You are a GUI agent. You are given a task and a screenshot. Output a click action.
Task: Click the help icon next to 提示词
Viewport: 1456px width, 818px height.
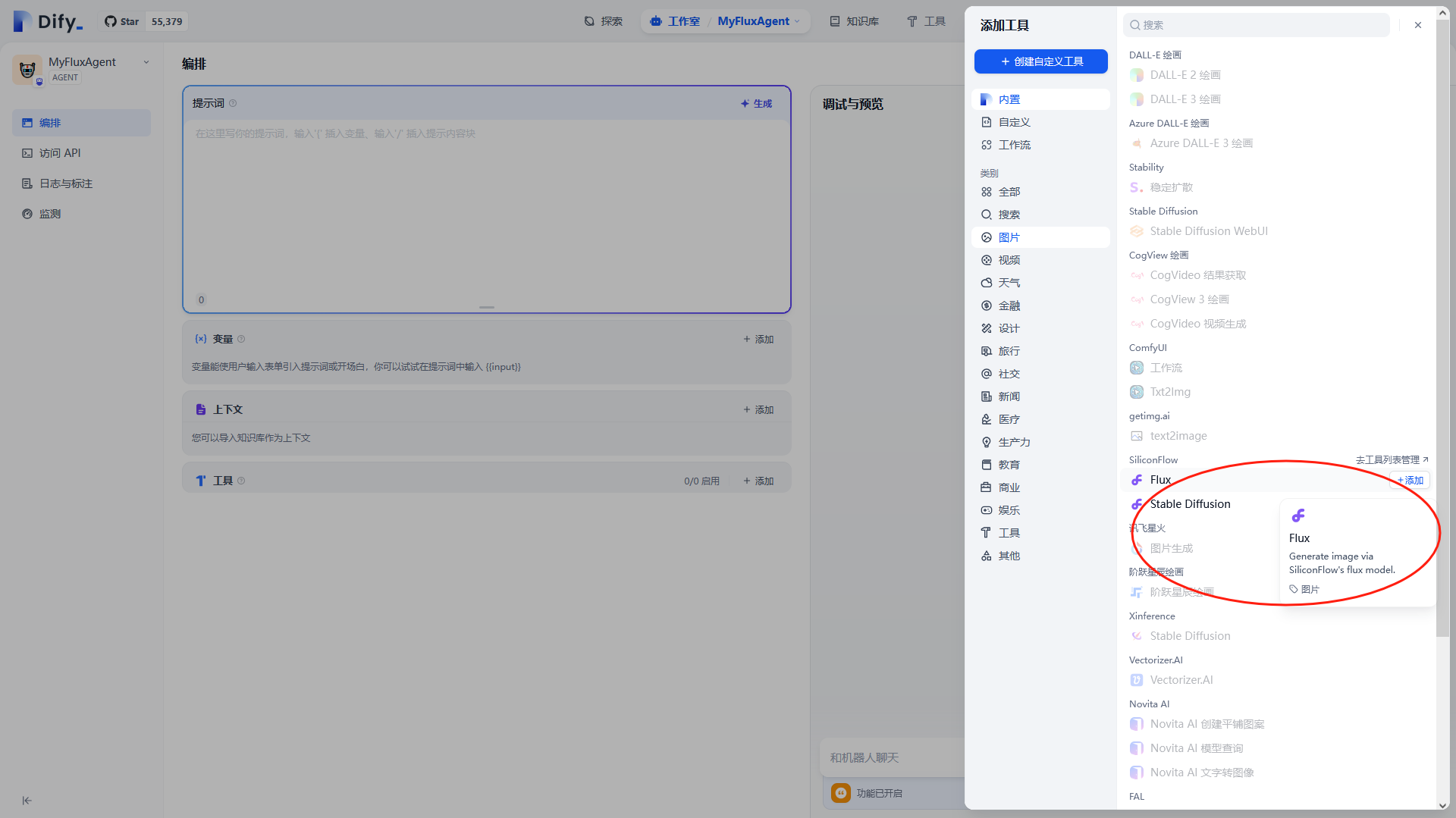(x=233, y=103)
